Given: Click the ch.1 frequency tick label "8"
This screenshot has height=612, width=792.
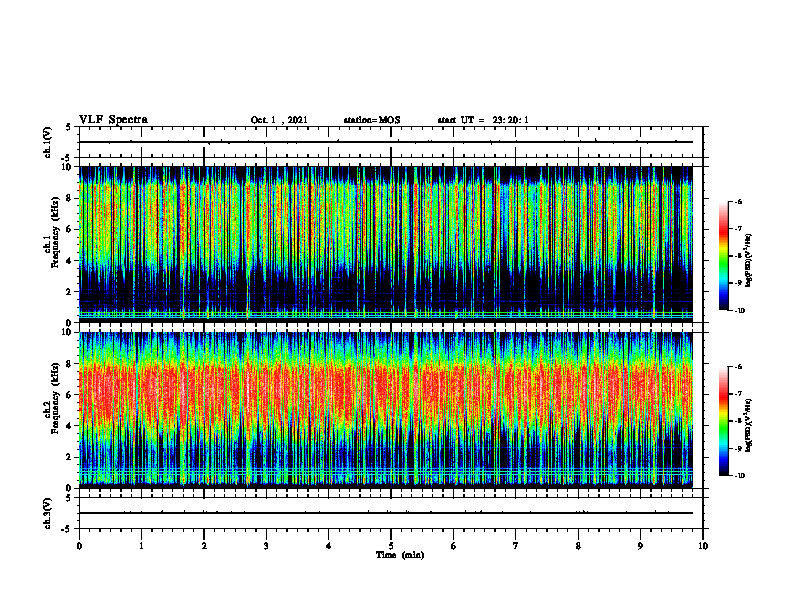Looking at the screenshot, I should tap(70, 198).
